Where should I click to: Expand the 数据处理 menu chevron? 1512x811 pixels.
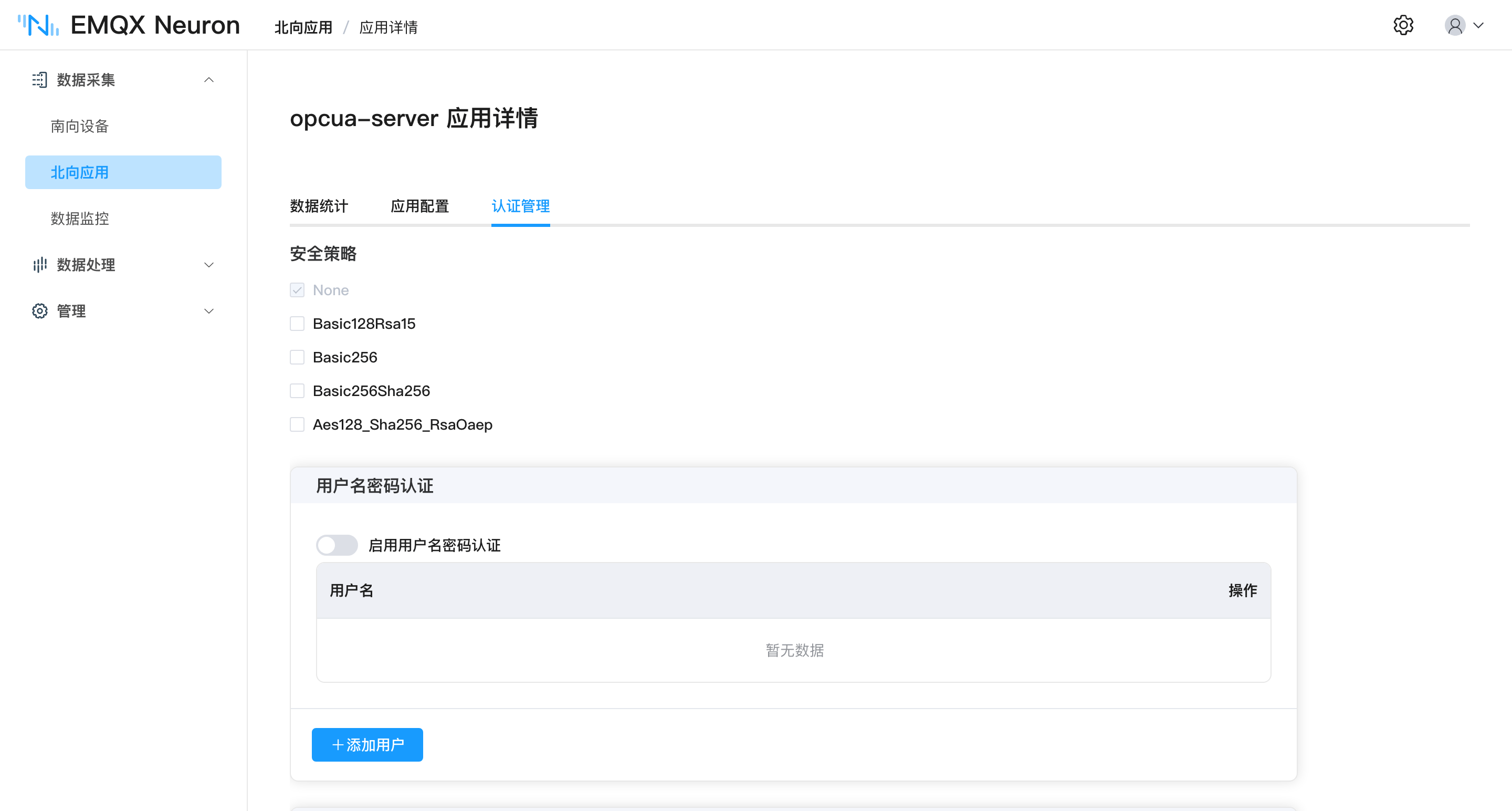tap(209, 265)
